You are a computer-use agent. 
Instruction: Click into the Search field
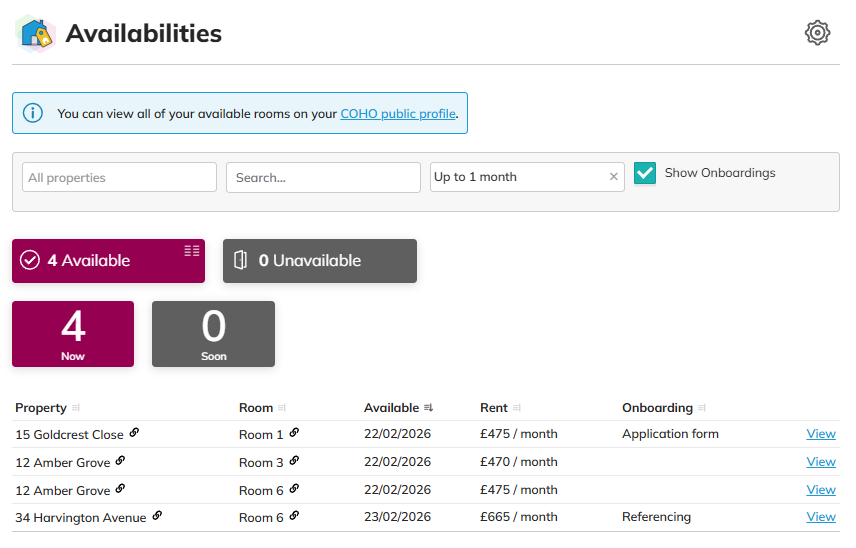point(323,177)
